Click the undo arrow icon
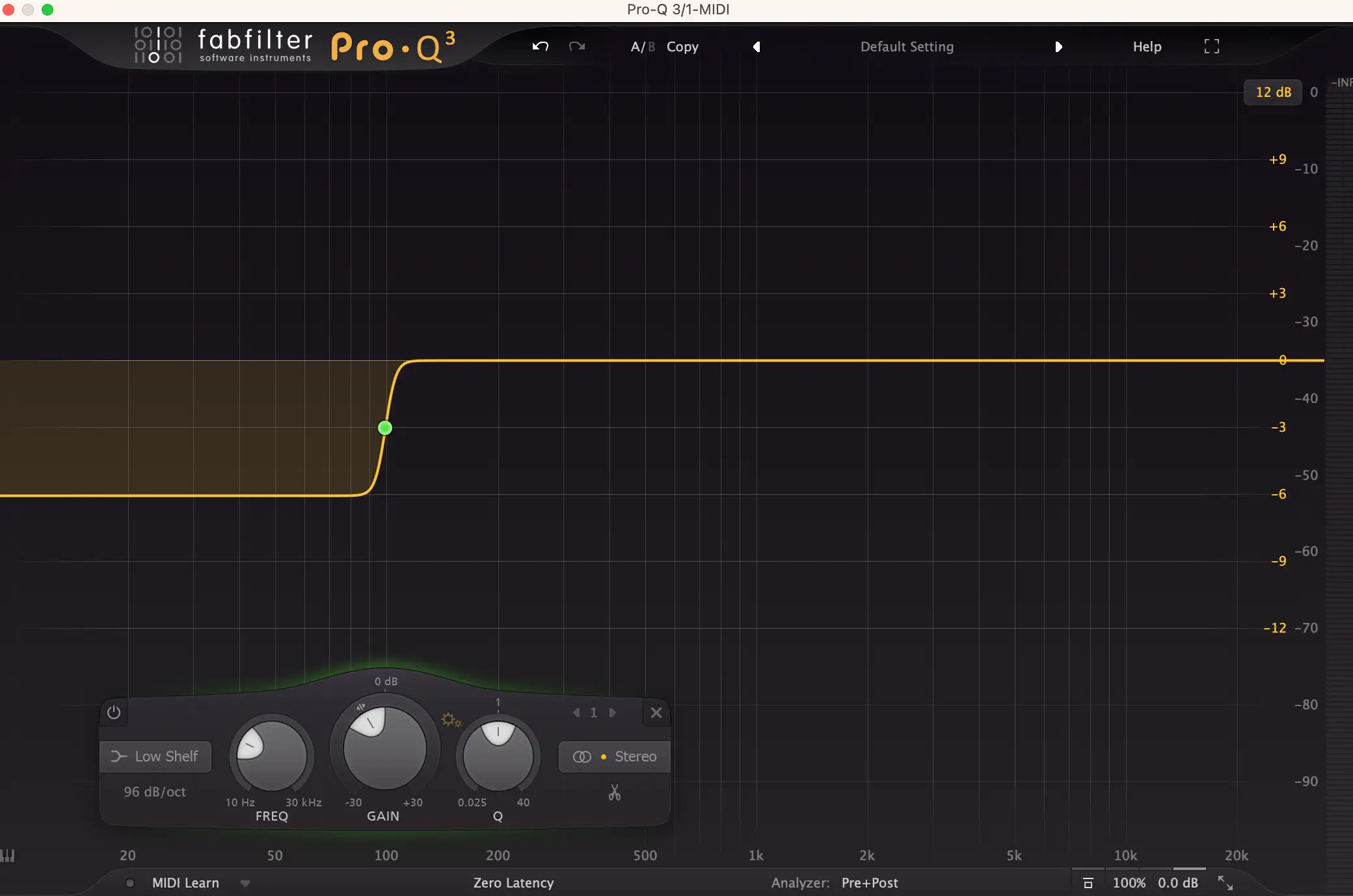Viewport: 1353px width, 896px height. coord(541,46)
